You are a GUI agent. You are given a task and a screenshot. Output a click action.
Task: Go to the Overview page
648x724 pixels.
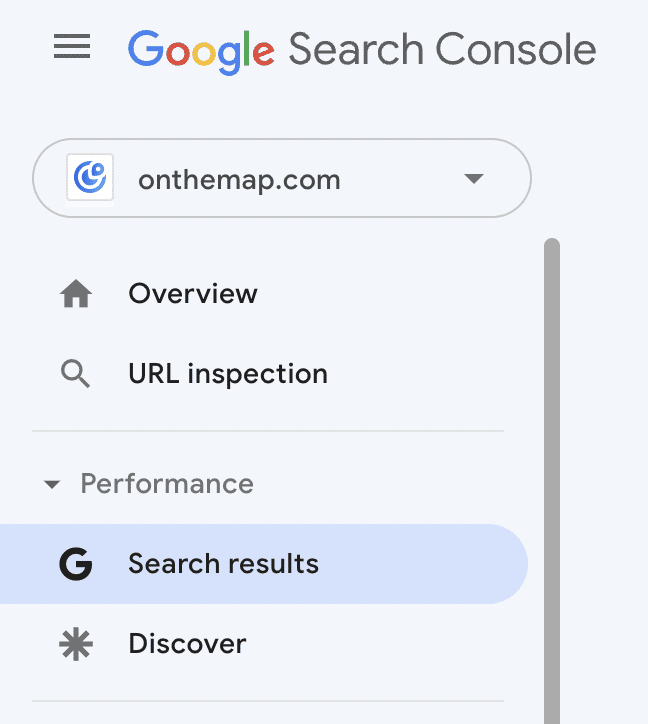(193, 294)
